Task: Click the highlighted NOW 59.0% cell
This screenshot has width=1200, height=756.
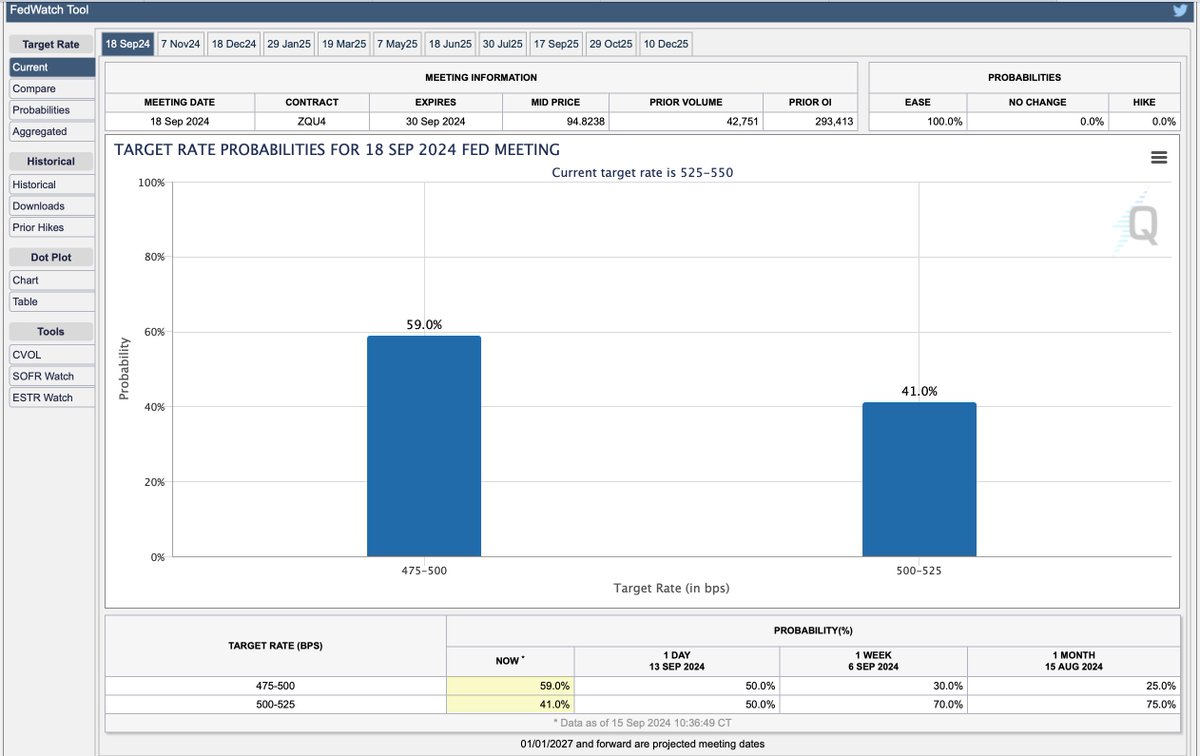Action: [510, 686]
